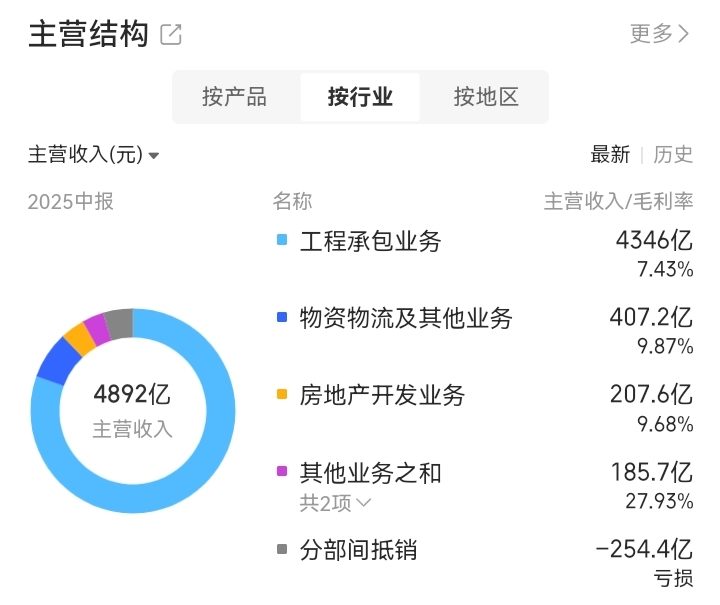
Task: Open the 主营收入(元) dropdown
Action: tap(93, 154)
